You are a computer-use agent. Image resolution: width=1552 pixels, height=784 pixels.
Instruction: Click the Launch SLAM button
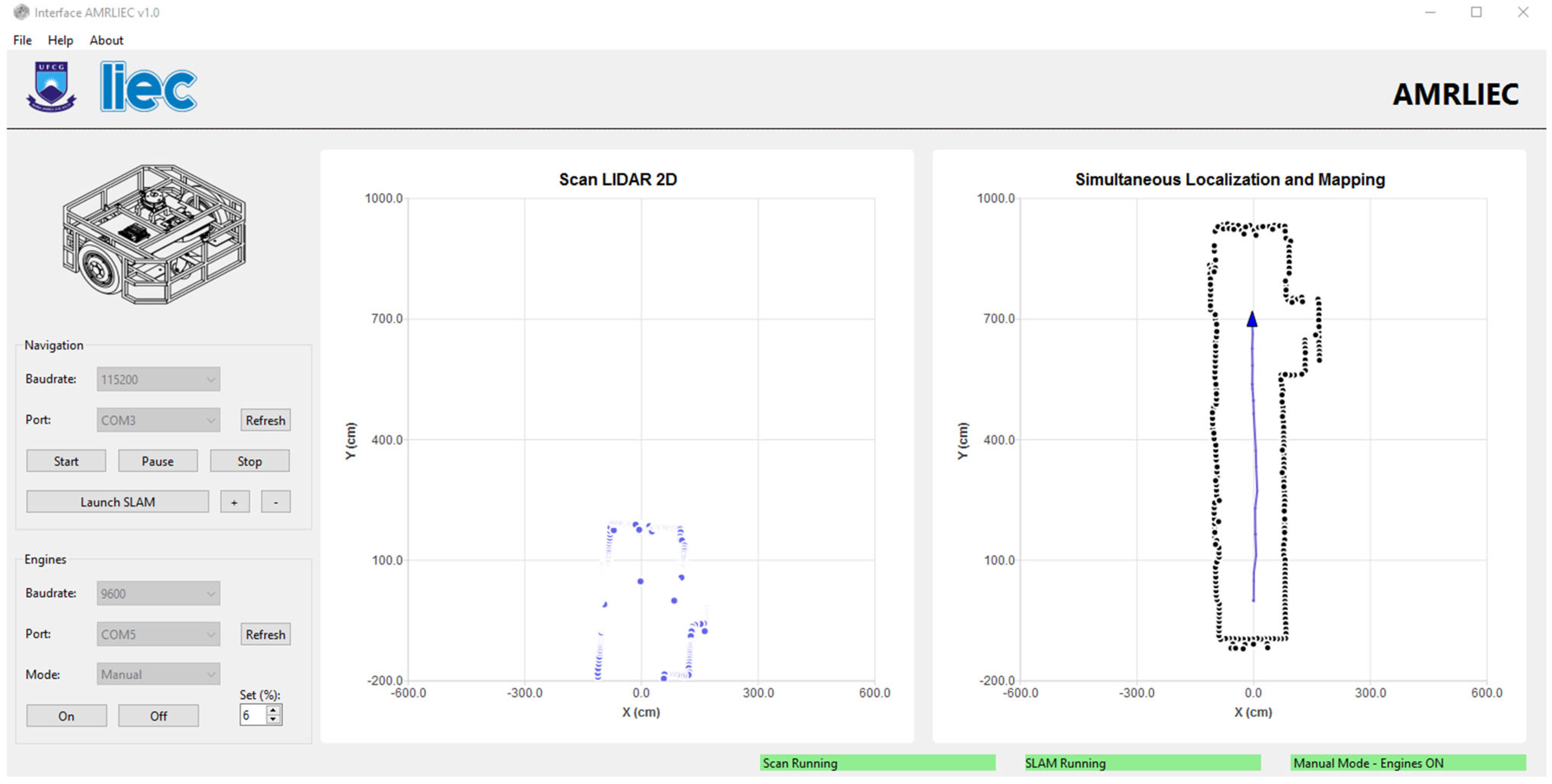pos(117,502)
